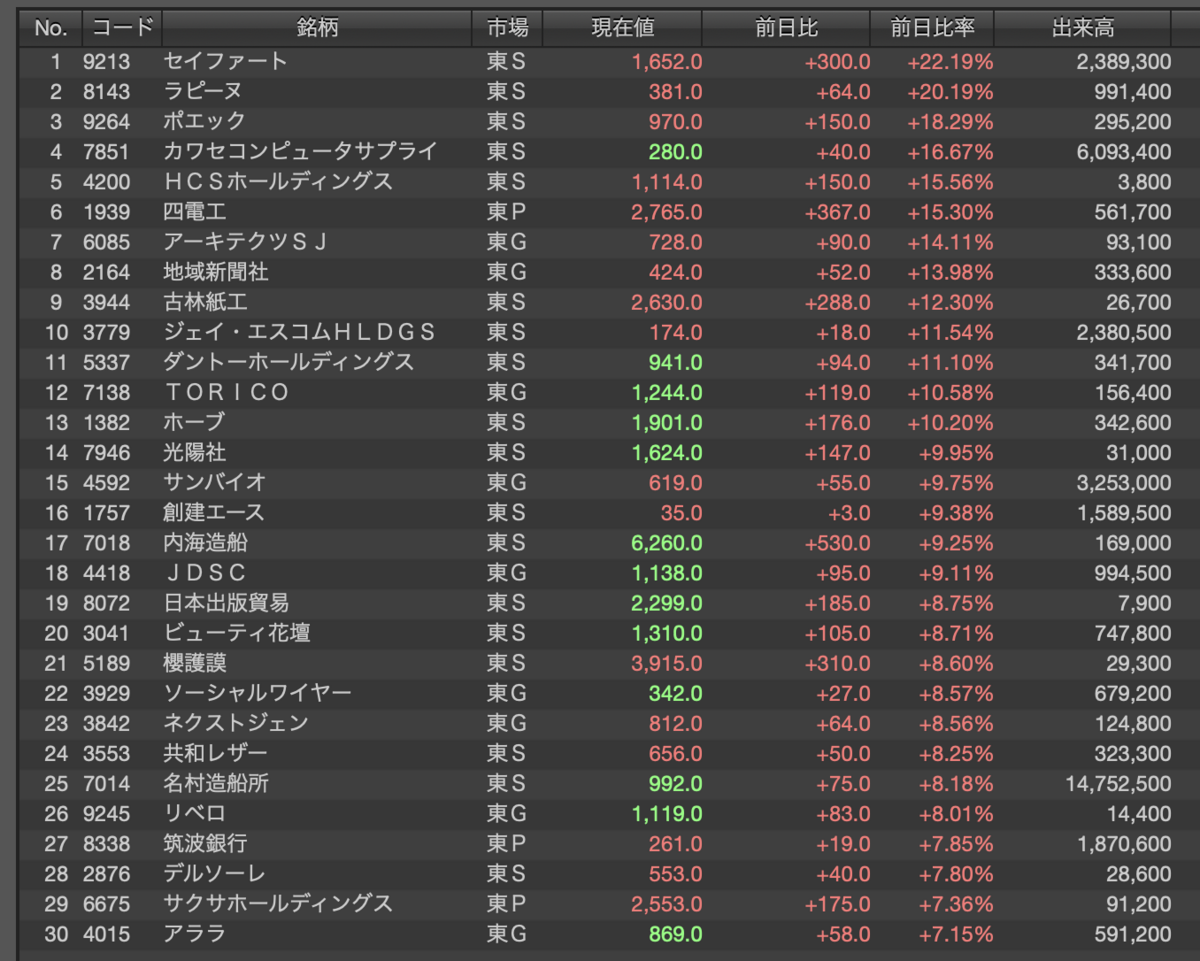The width and height of the screenshot is (1200, 961).
Task: Click volume 3,800 for ＨＣＳホールディングス
Action: (x=1145, y=182)
